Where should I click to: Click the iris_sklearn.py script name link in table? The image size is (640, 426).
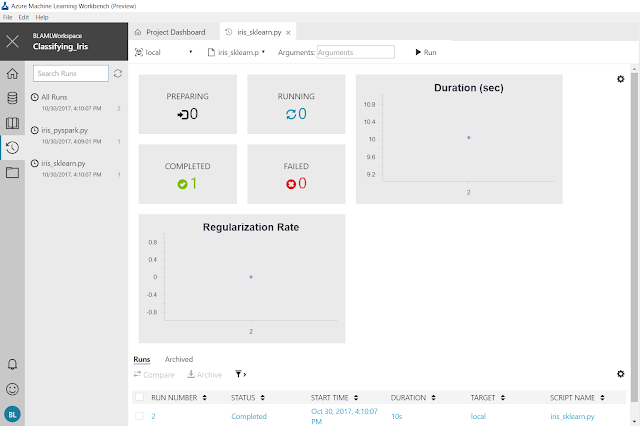pyautogui.click(x=572, y=416)
